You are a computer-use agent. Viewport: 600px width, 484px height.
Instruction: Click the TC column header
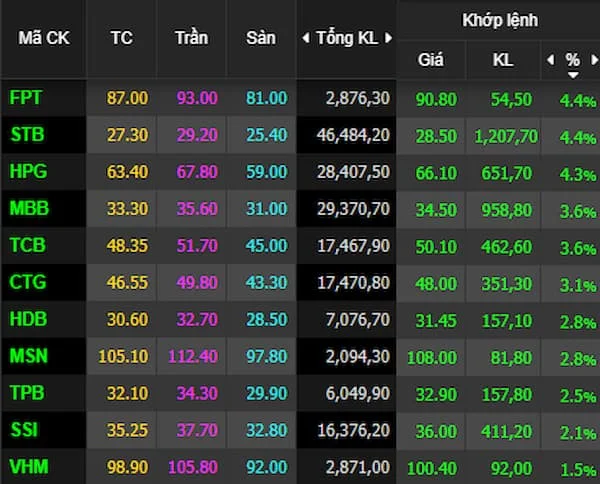[122, 38]
